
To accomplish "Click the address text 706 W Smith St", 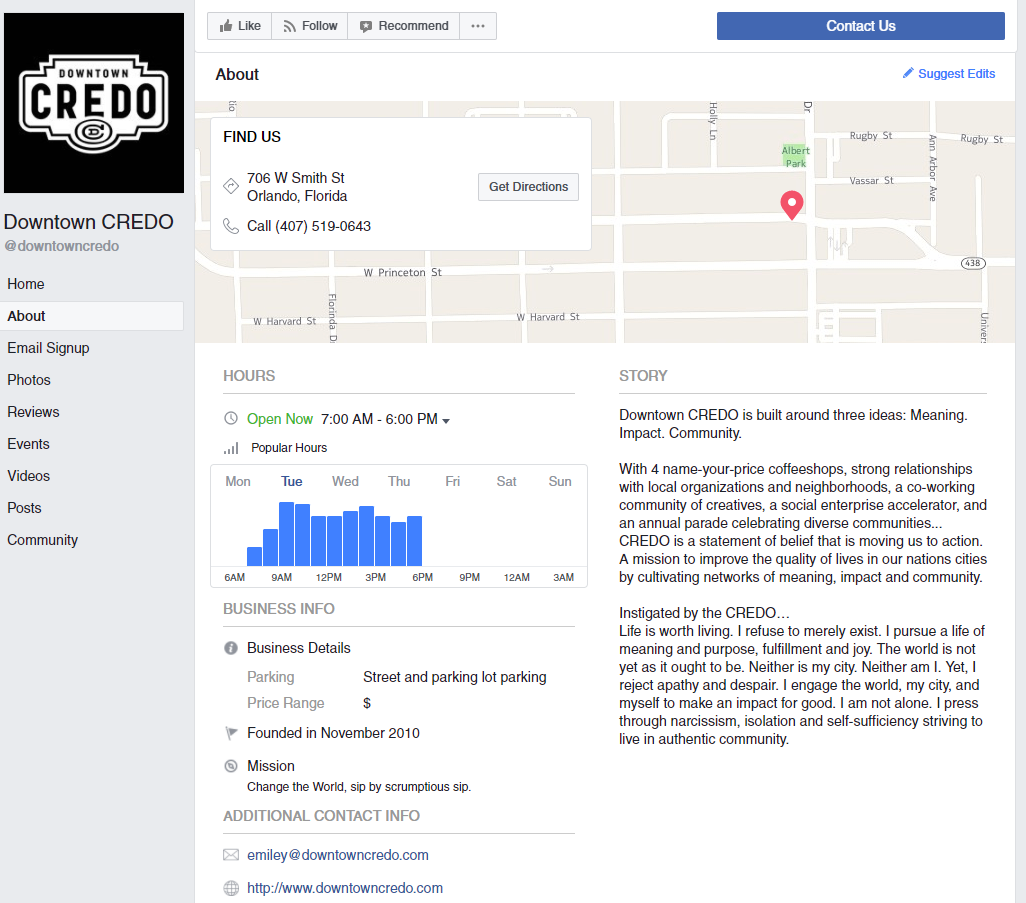I will [x=296, y=178].
